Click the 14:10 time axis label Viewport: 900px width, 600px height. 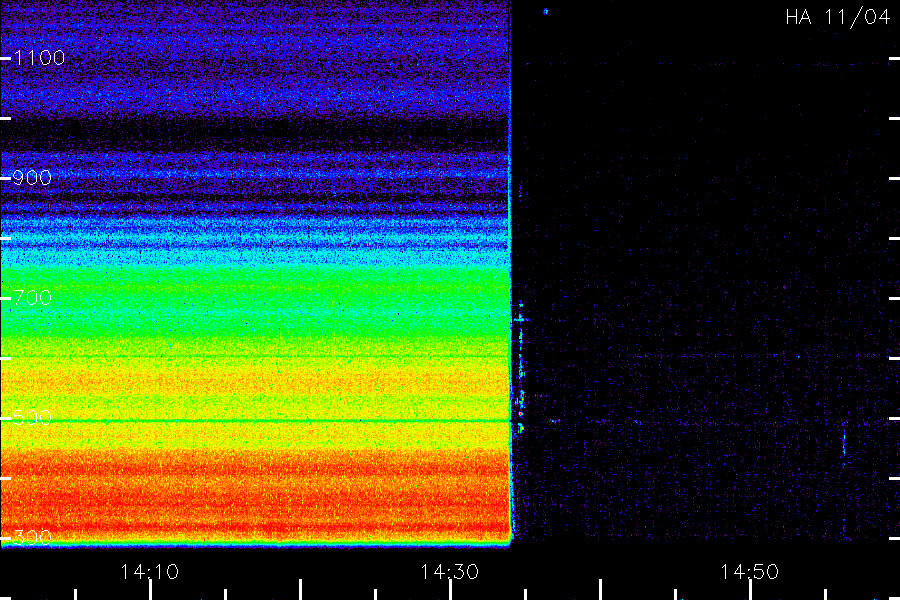tap(150, 572)
